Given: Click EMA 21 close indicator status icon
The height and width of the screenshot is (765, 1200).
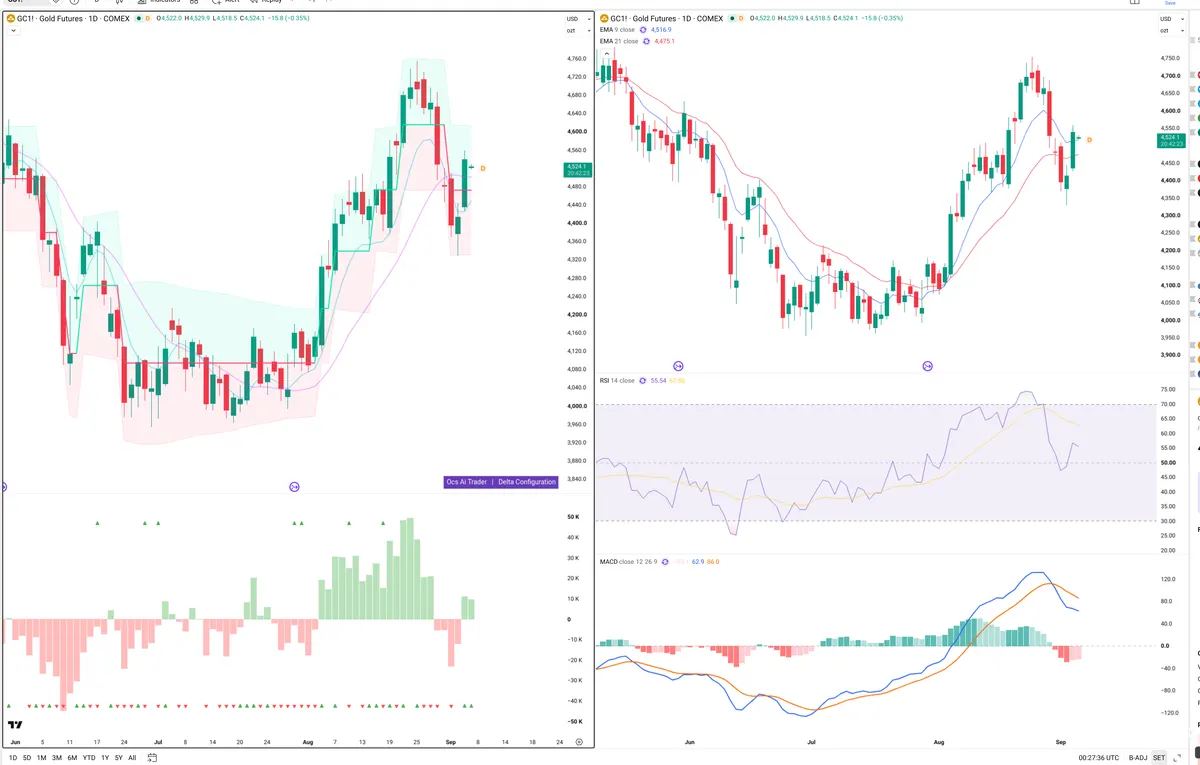Looking at the screenshot, I should point(647,41).
